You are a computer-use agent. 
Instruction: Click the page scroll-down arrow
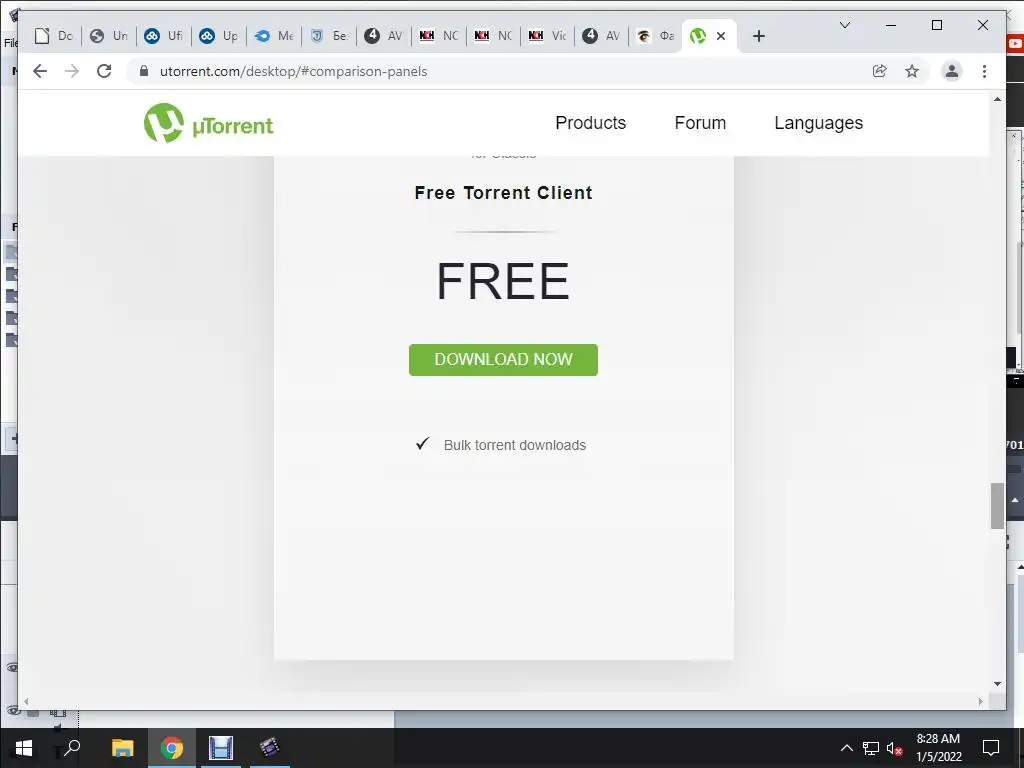pos(997,684)
